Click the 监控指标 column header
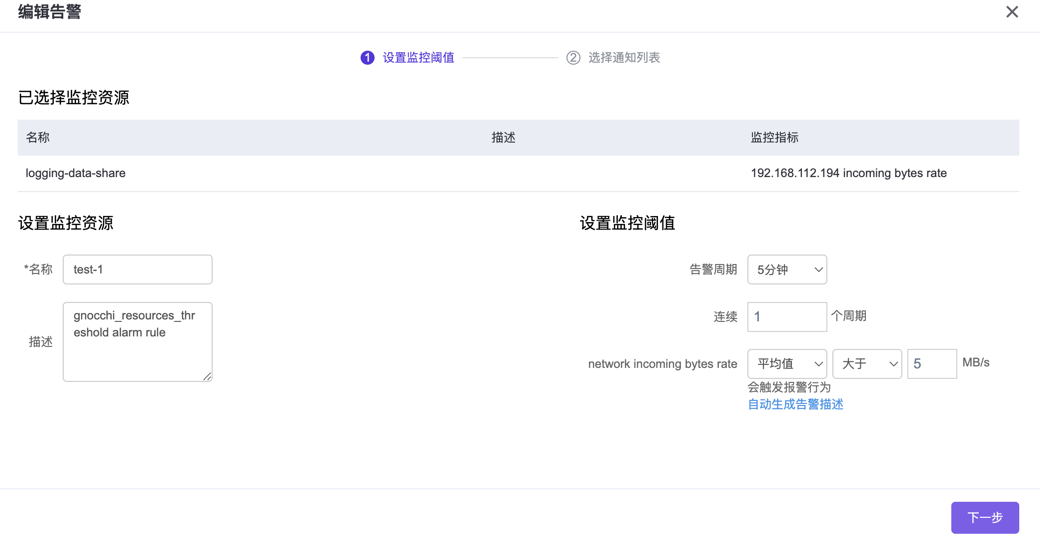This screenshot has height=544, width=1040. pos(774,138)
